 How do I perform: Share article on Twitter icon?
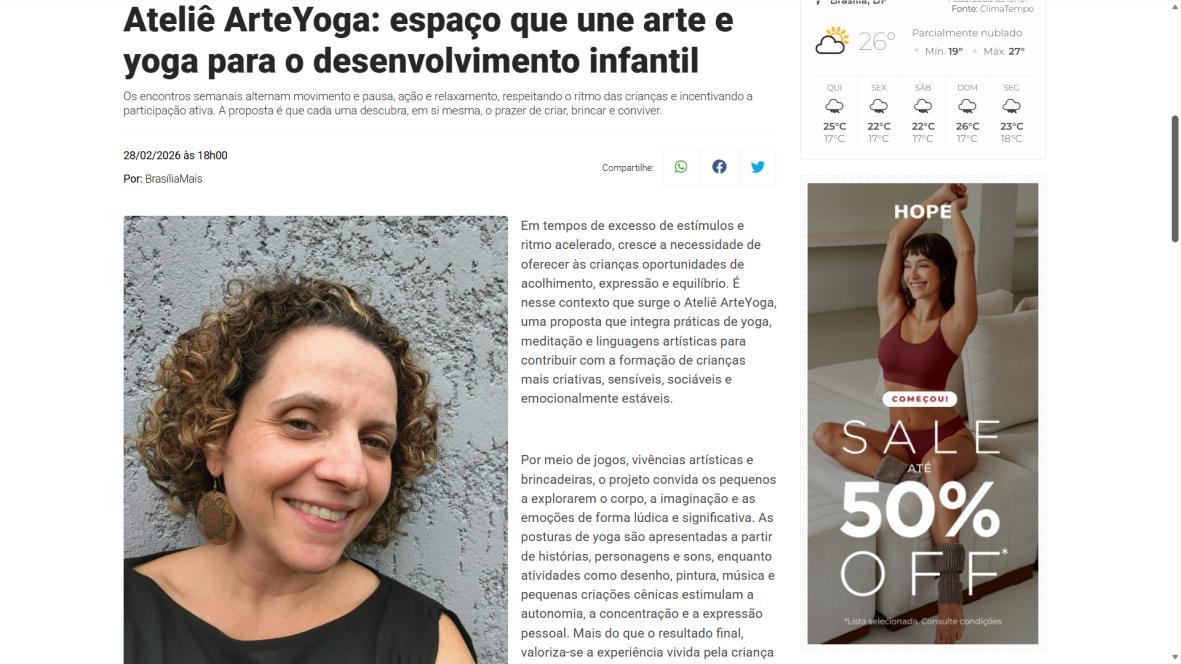(758, 167)
